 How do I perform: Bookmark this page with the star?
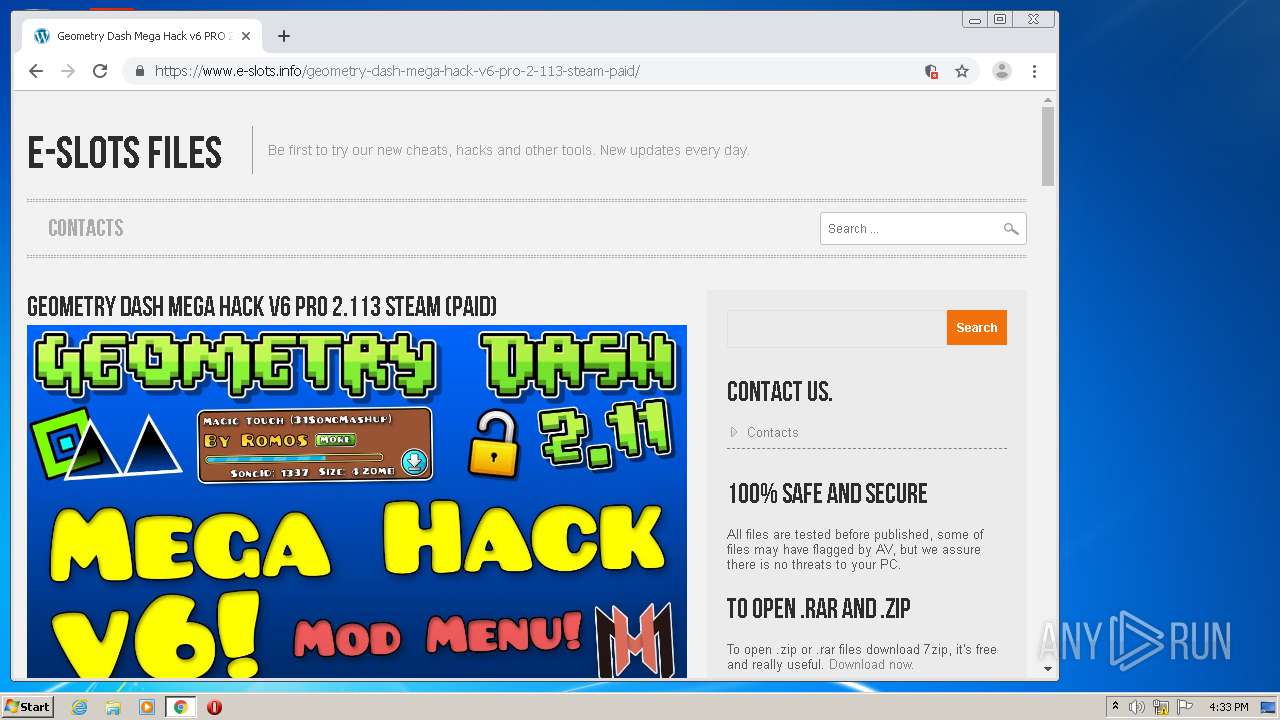[x=962, y=71]
